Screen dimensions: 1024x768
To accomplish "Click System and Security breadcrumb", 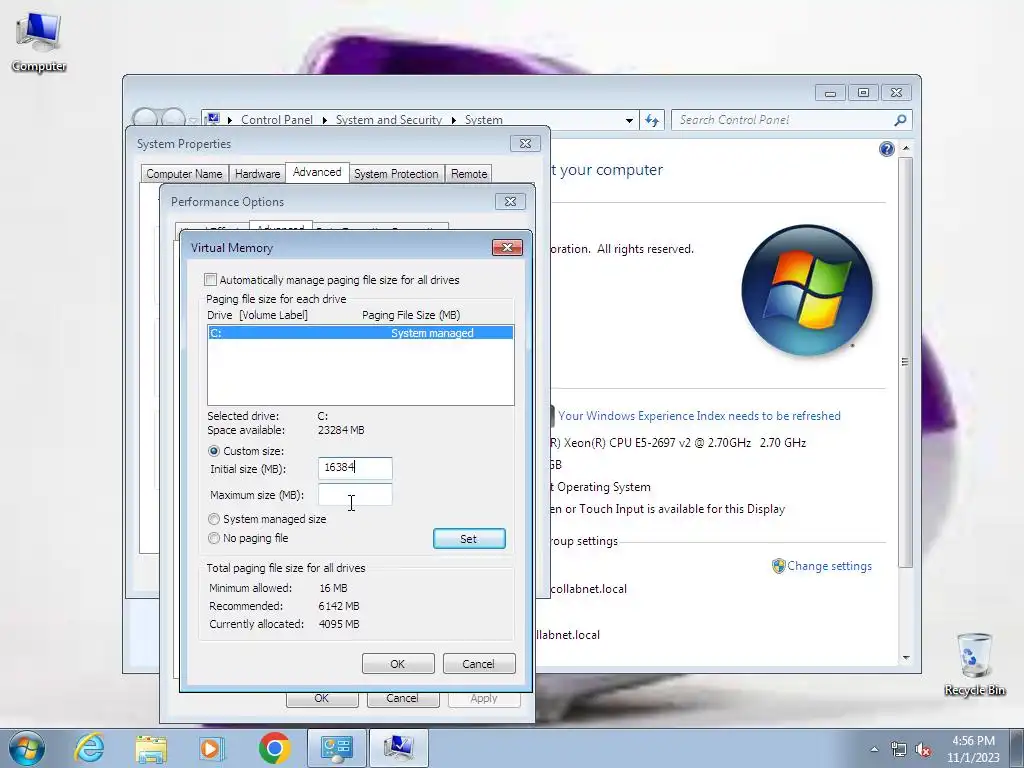I will tap(389, 120).
